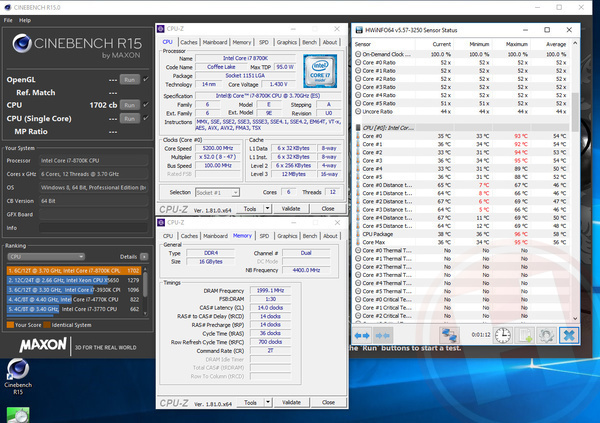
Task: Toggle the CPU (Single Core) test checkmark
Action: [x=145, y=118]
